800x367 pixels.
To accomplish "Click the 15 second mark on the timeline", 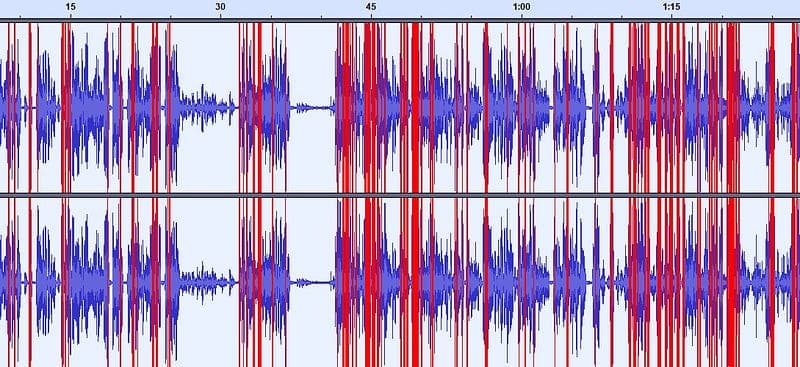I will [x=70, y=7].
